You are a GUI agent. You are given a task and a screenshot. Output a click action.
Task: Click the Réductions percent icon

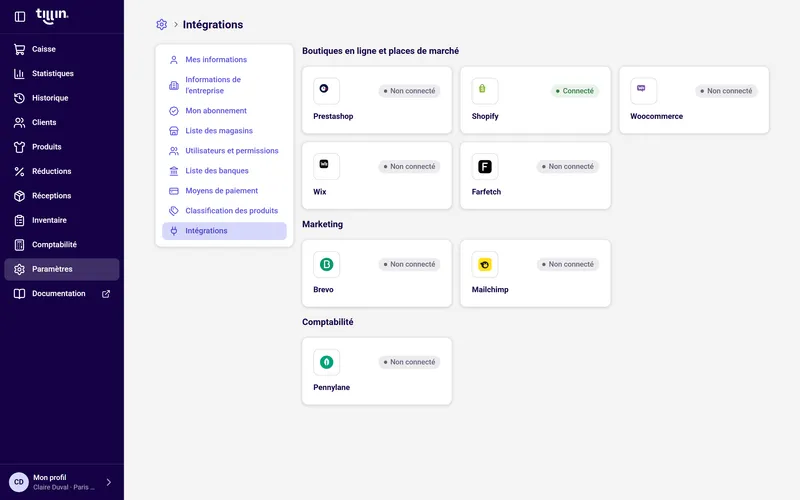point(19,171)
